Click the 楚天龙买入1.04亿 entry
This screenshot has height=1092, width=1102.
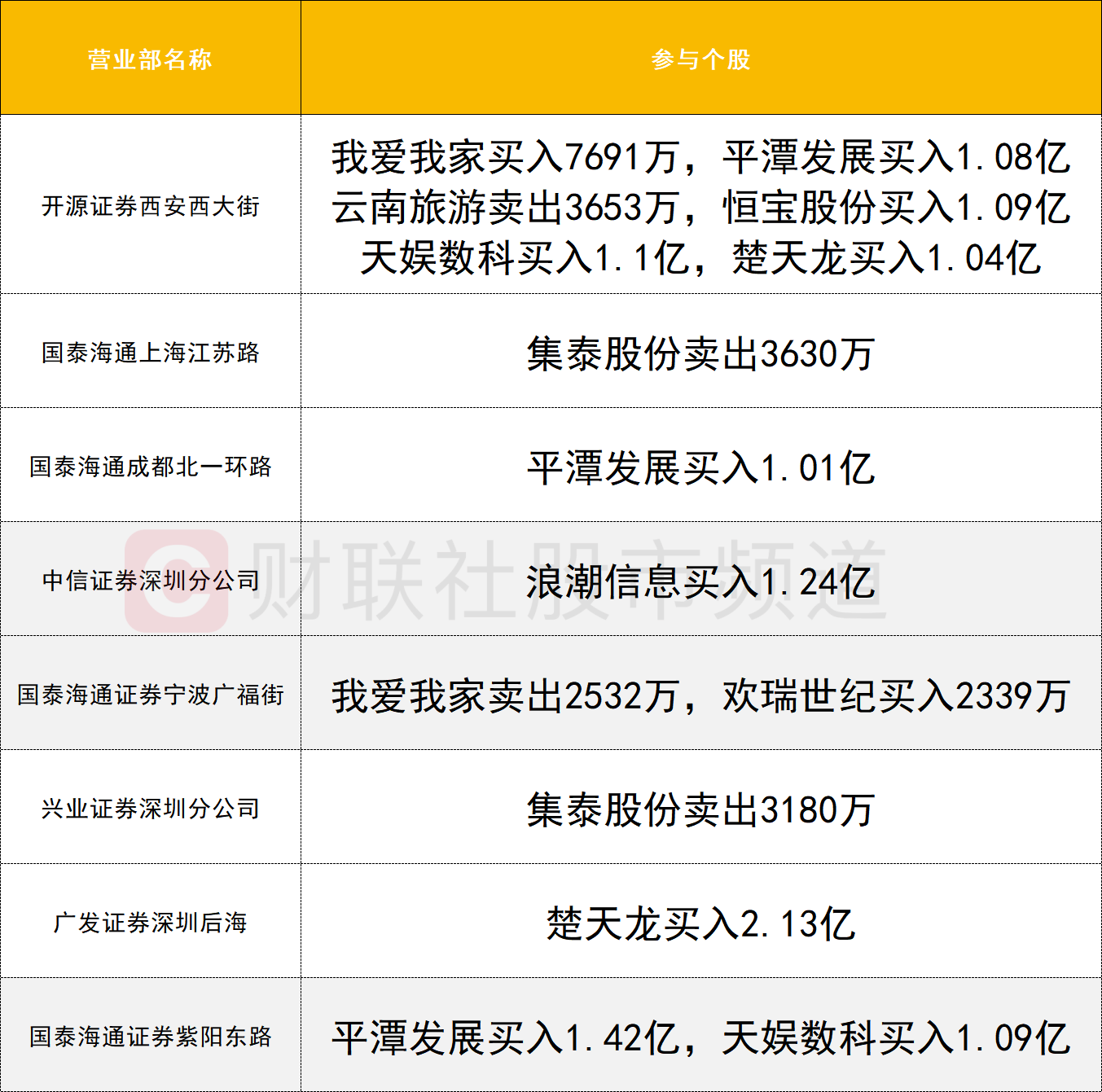[x=886, y=258]
